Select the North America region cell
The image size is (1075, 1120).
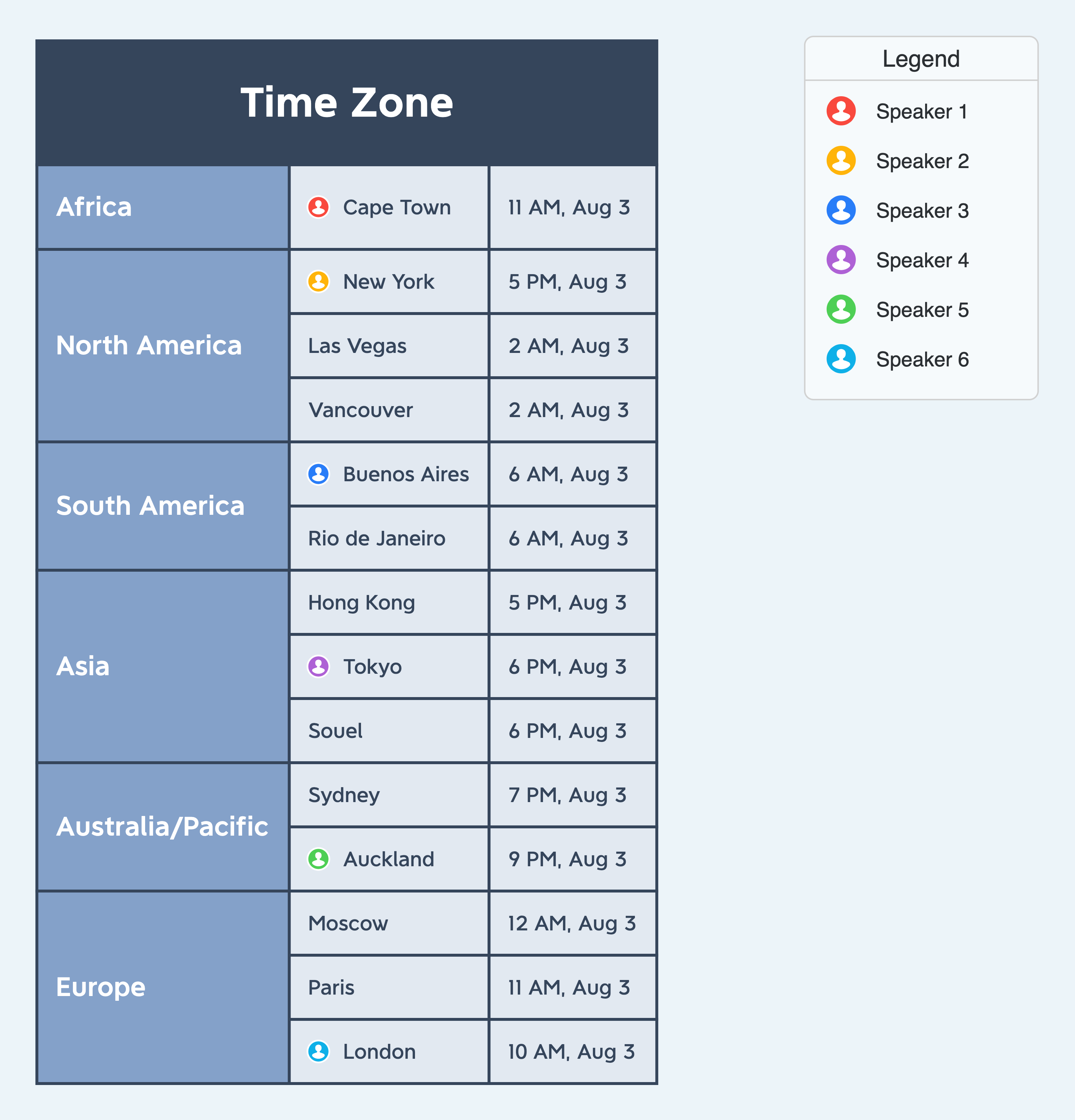pos(163,346)
